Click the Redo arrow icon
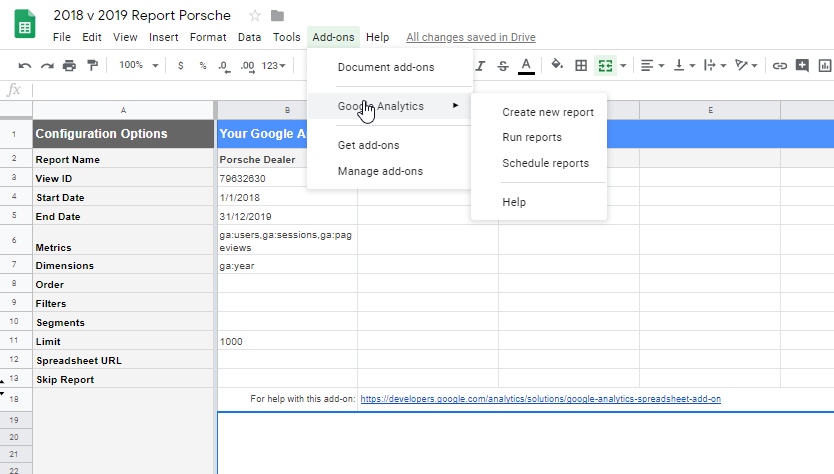The height and width of the screenshot is (474, 834). pyautogui.click(x=47, y=65)
